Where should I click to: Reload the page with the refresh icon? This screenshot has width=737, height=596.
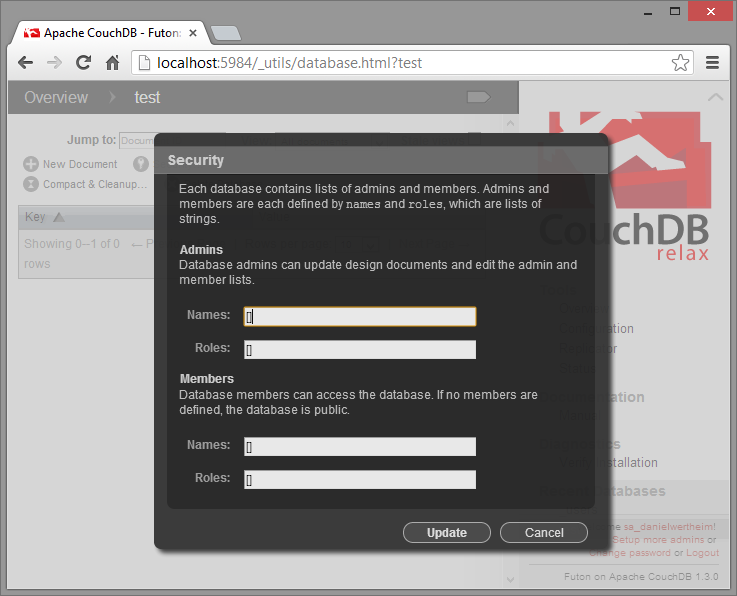tap(84, 63)
